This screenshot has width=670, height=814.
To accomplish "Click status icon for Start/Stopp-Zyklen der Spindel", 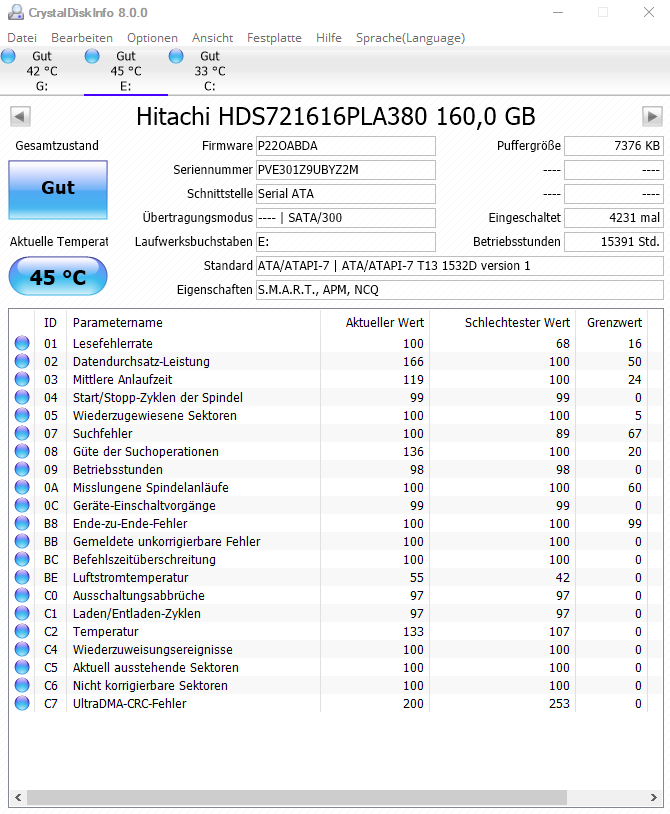I will [22, 397].
